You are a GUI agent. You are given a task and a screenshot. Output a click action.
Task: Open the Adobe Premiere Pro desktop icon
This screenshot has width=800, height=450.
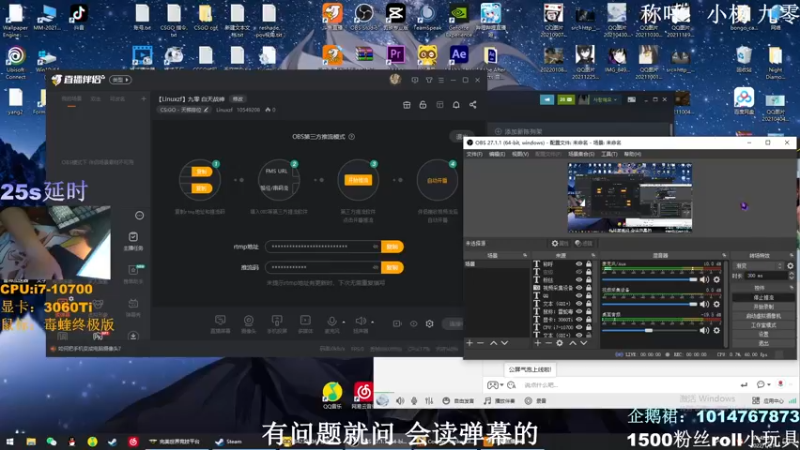click(x=396, y=55)
